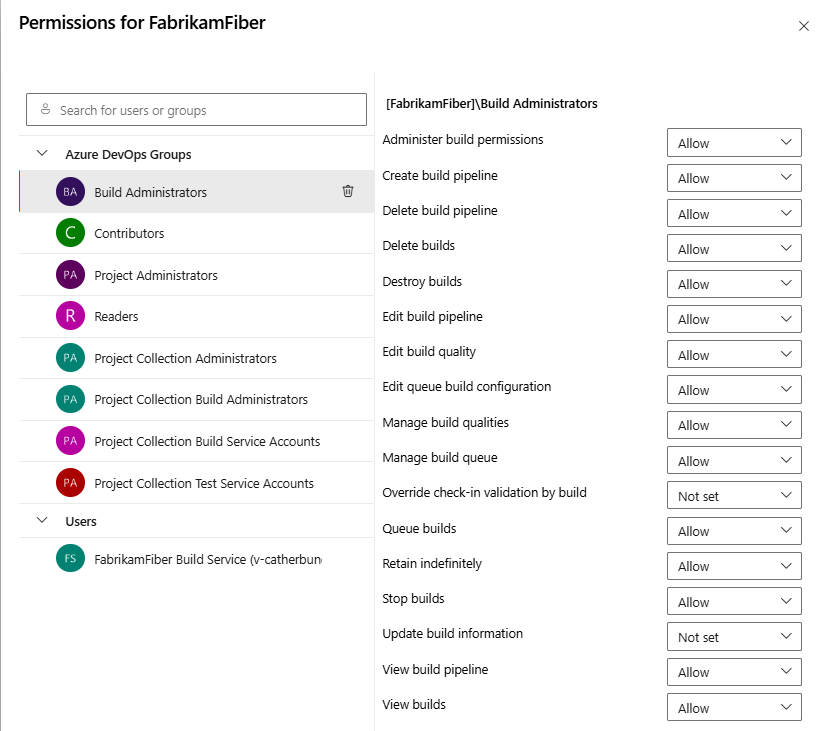Change the Delete builds permission setting
Viewport: 820px width, 731px height.
coord(734,248)
